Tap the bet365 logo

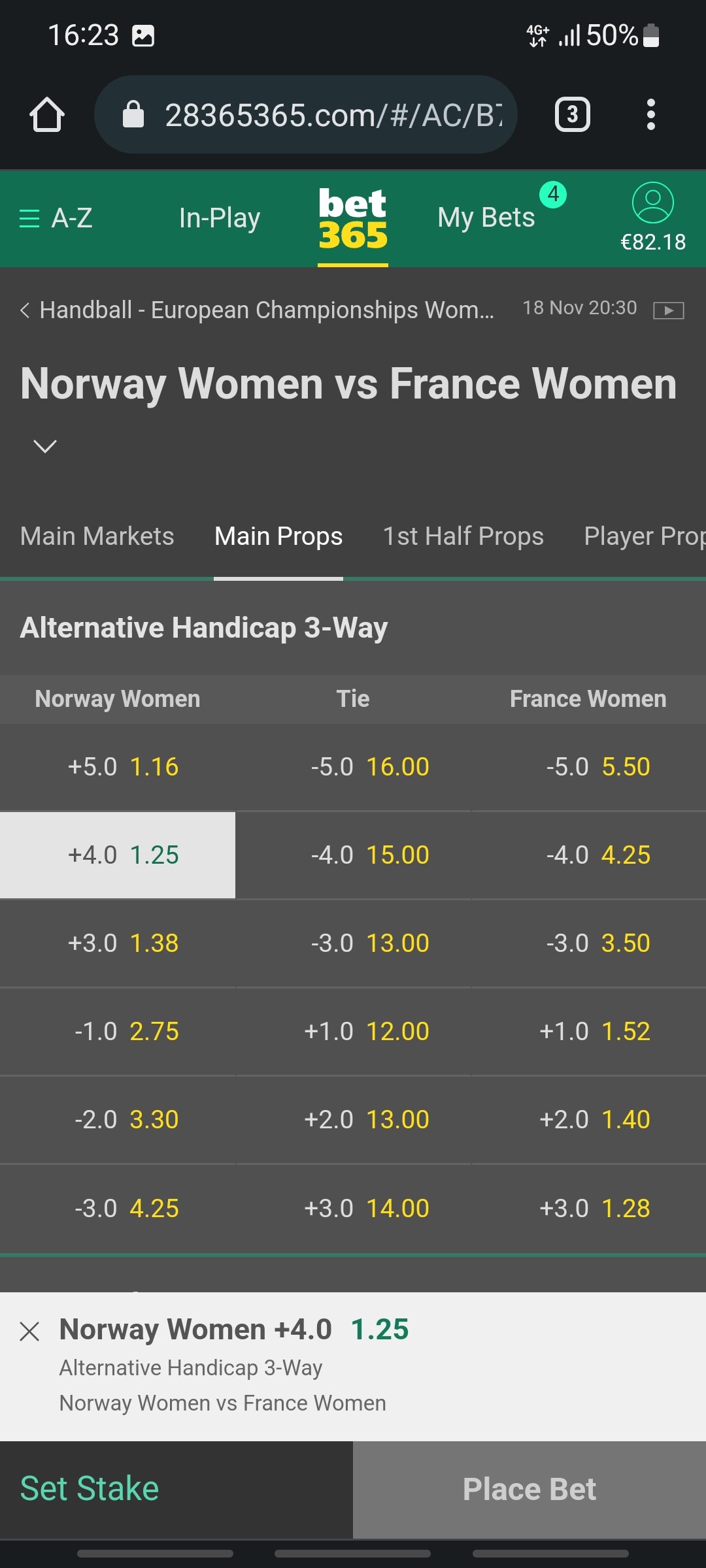pos(353,219)
